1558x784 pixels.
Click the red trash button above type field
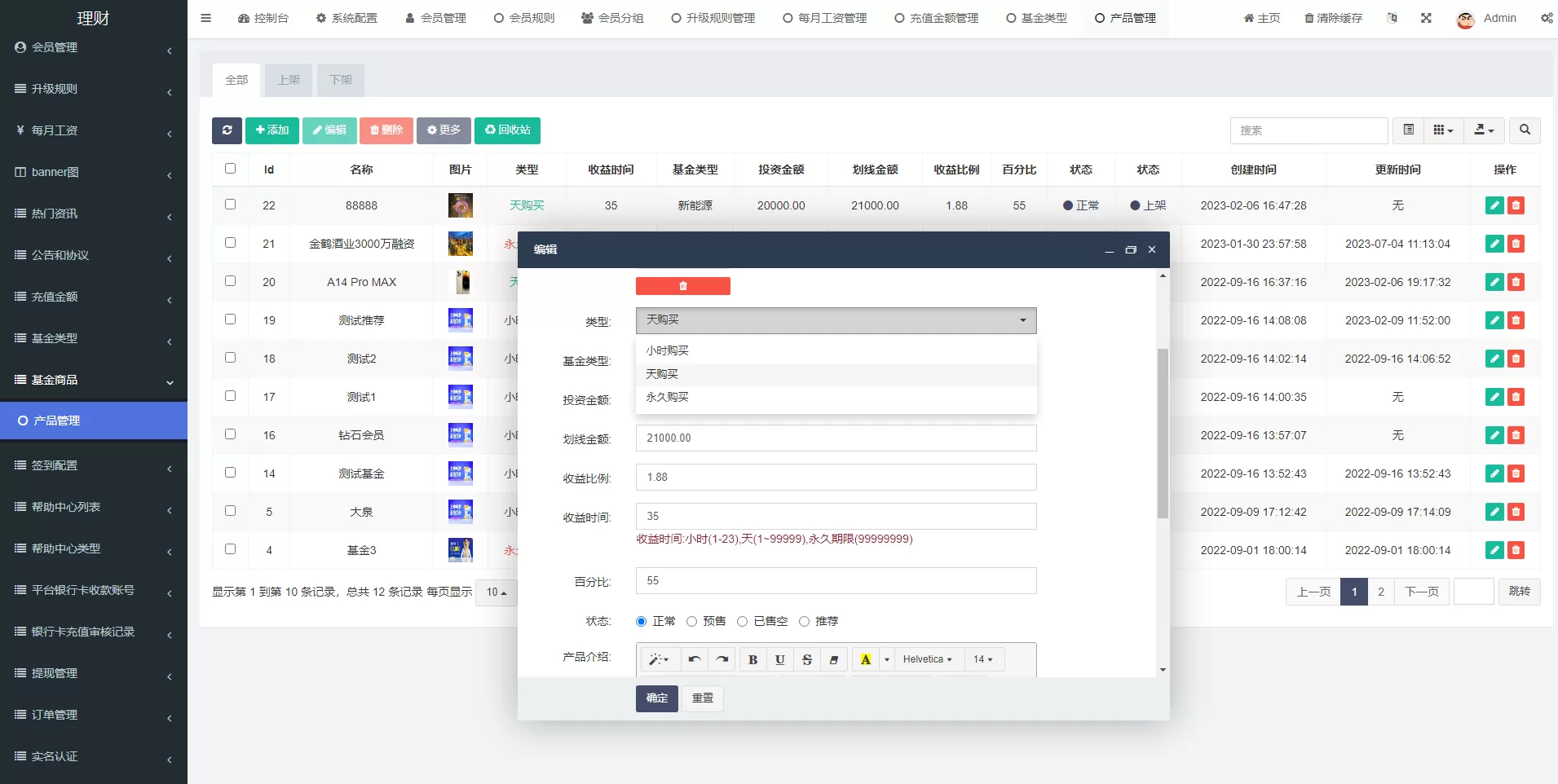pos(682,286)
